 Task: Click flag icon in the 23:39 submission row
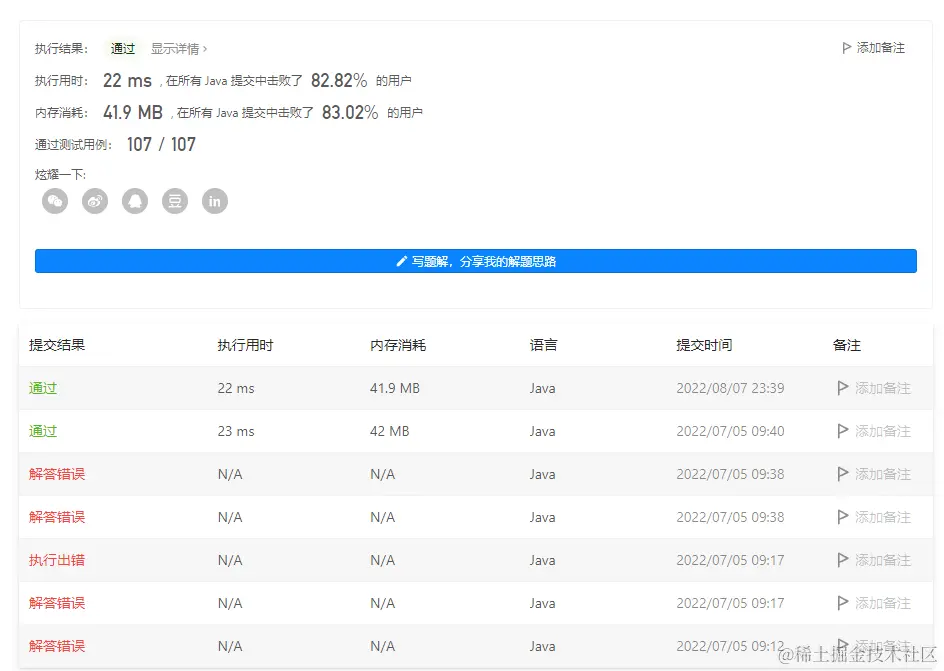click(x=842, y=388)
